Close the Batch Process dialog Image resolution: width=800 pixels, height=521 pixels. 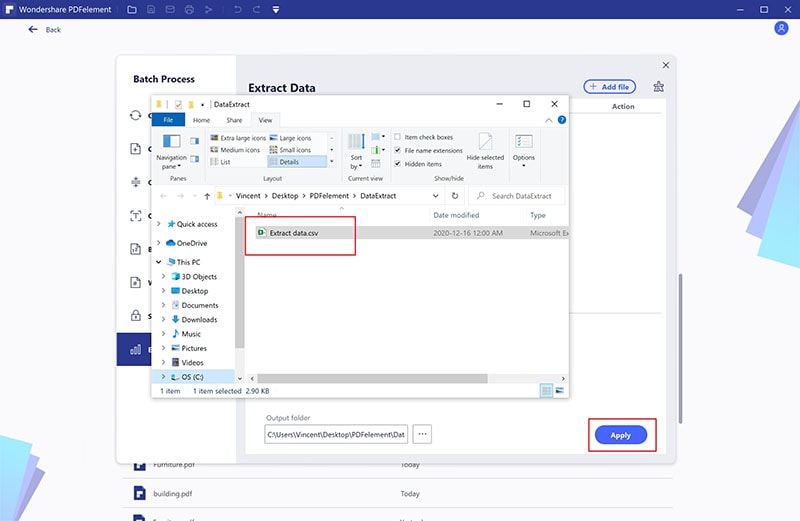coord(666,65)
